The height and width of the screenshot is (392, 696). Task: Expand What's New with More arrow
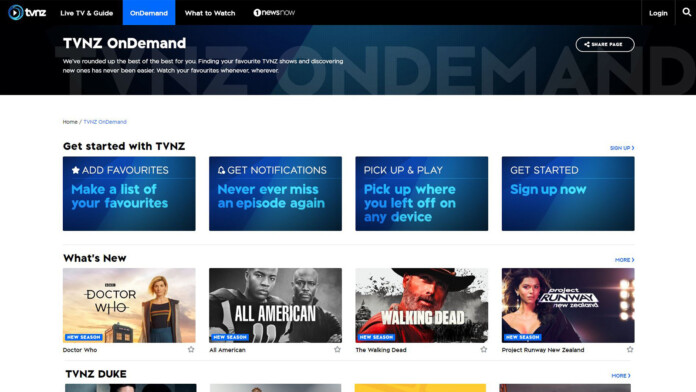tap(625, 260)
